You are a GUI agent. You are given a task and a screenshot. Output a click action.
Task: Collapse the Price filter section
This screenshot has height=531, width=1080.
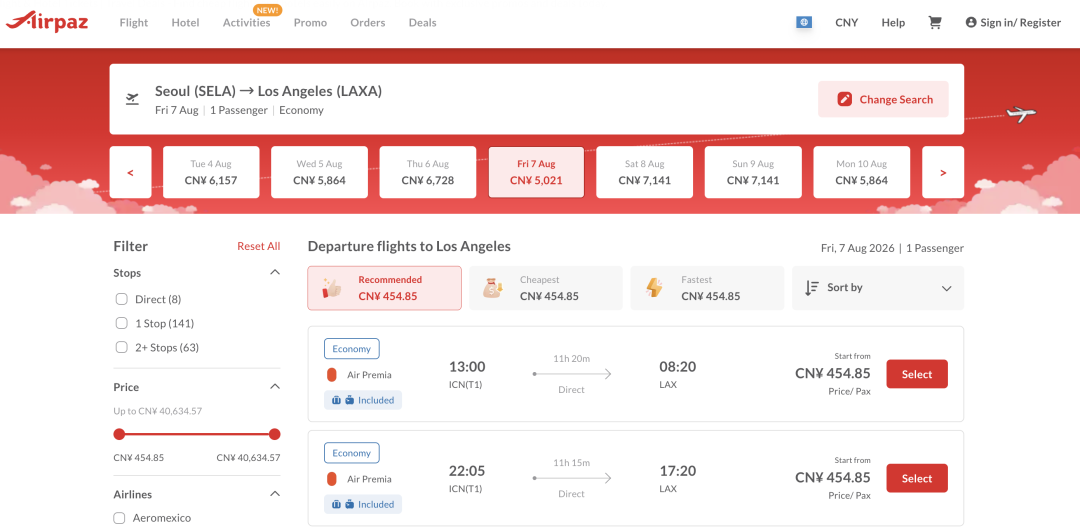pos(275,387)
